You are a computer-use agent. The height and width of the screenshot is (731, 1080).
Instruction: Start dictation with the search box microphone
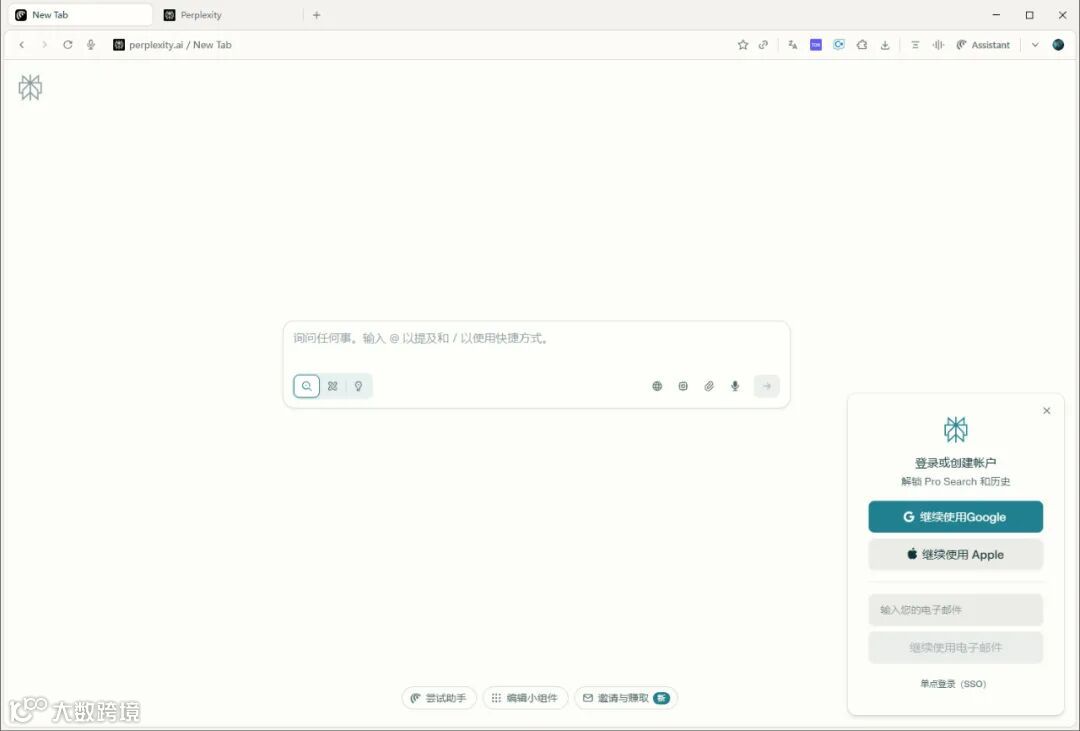[x=735, y=387]
